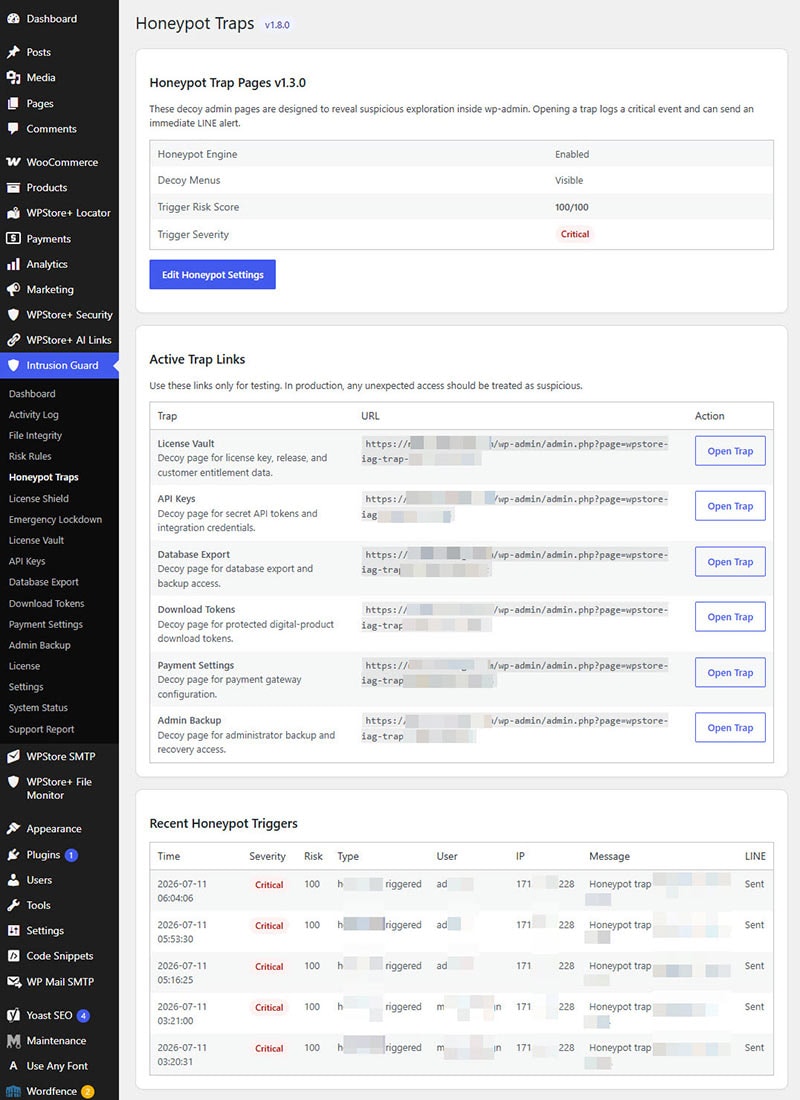
Task: Click the Posts pushpin icon
Action: click(x=13, y=52)
